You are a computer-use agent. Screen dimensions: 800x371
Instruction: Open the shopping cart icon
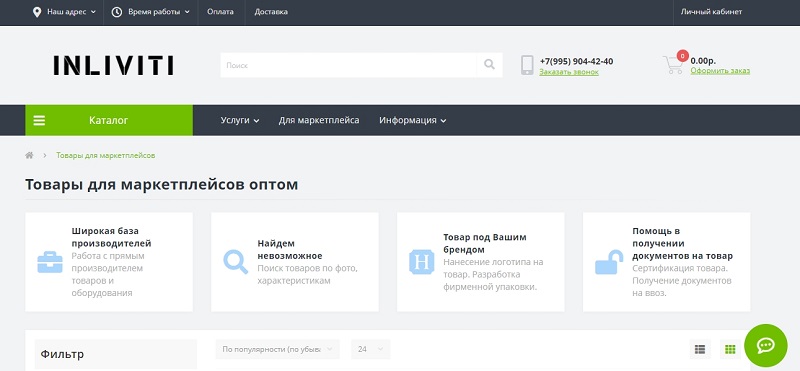pyautogui.click(x=673, y=65)
